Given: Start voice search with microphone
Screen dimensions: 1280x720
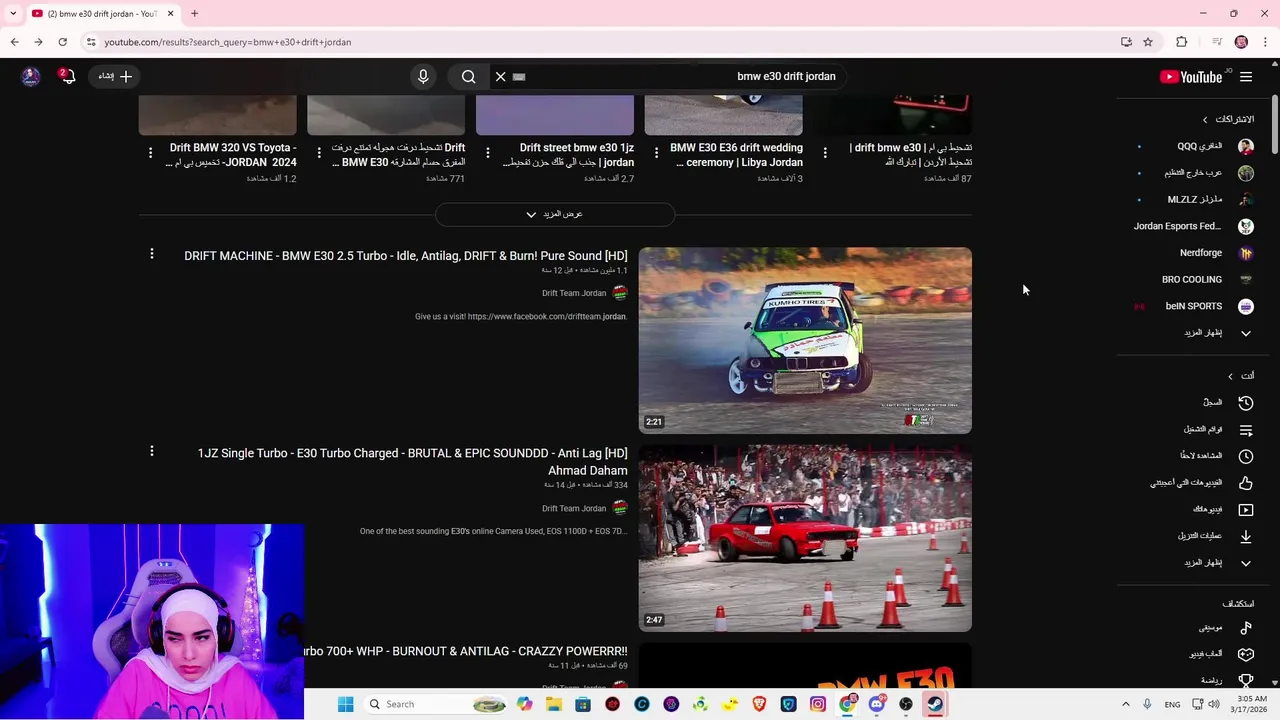Looking at the screenshot, I should (423, 76).
